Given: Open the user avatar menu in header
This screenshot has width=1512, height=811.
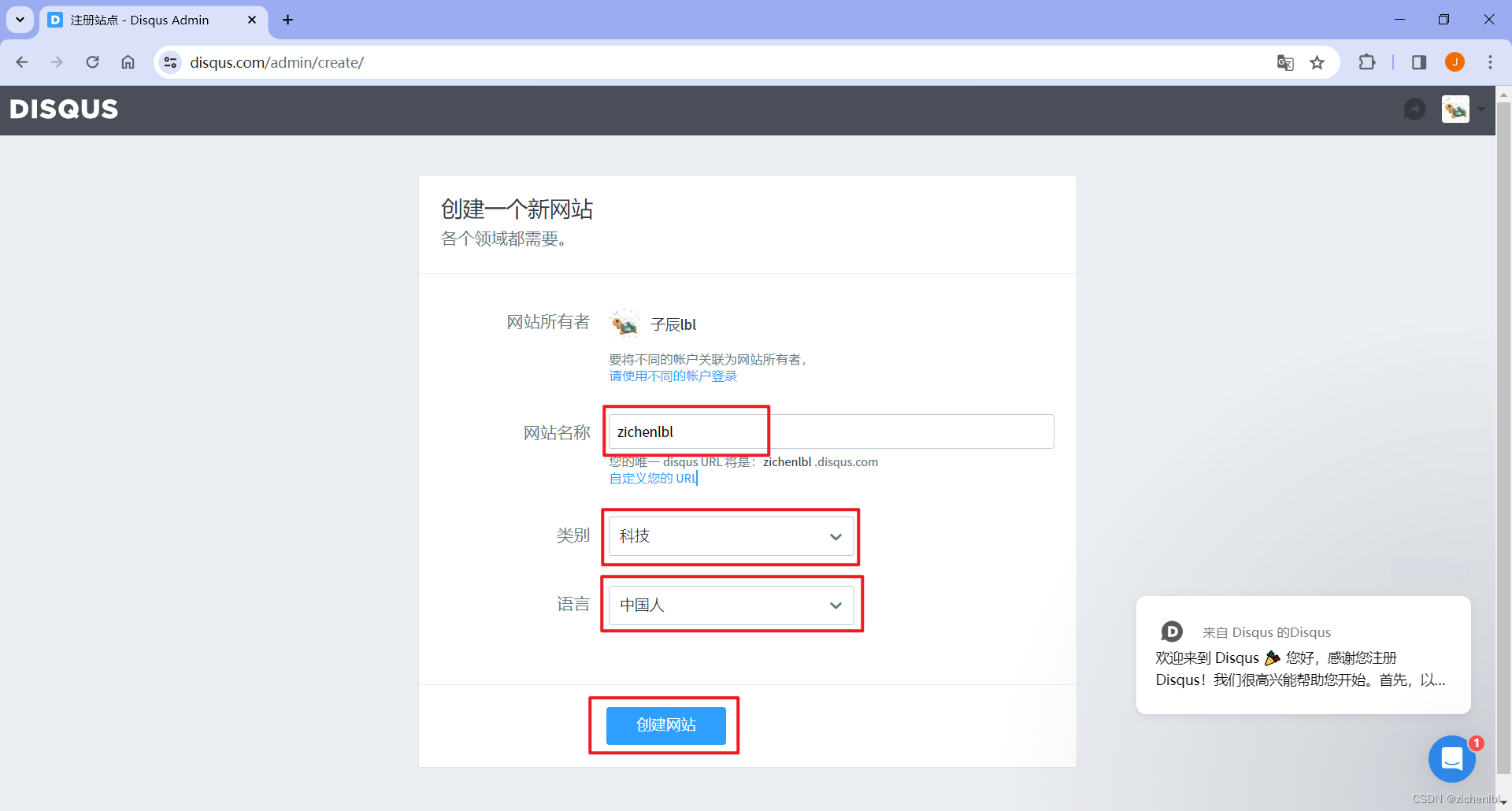Looking at the screenshot, I should [1455, 109].
